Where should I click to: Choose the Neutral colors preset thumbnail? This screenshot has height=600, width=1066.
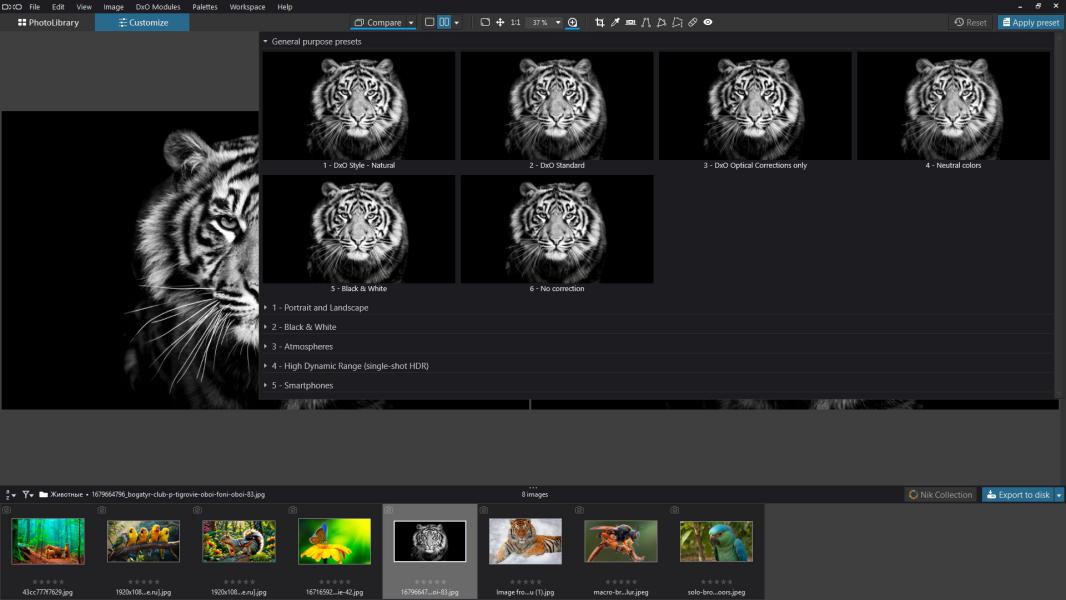click(953, 106)
